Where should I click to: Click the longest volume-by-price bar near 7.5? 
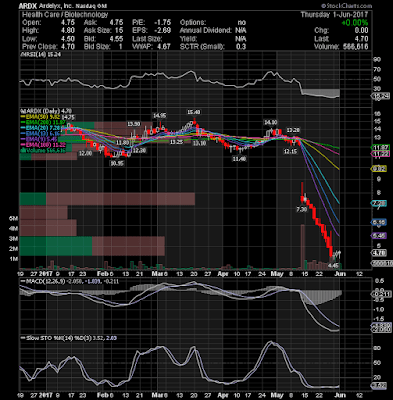point(107,199)
